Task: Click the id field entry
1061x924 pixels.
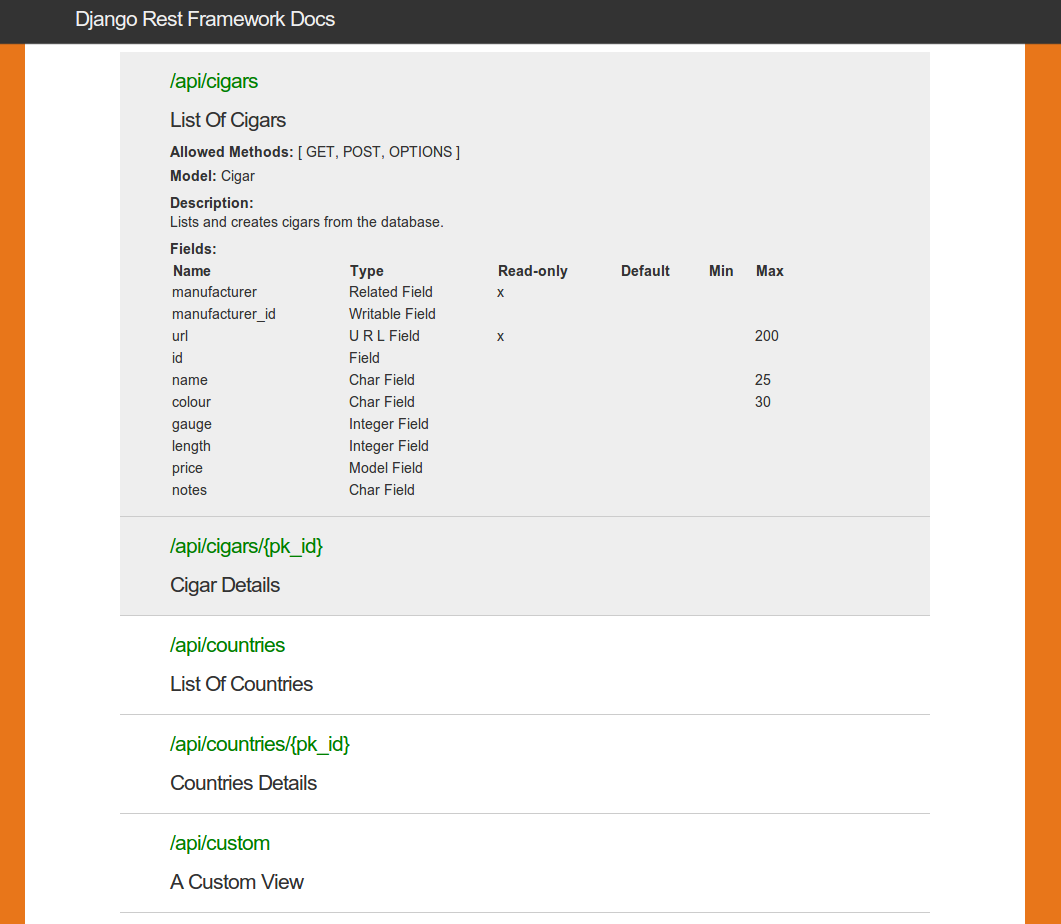Action: 177,357
